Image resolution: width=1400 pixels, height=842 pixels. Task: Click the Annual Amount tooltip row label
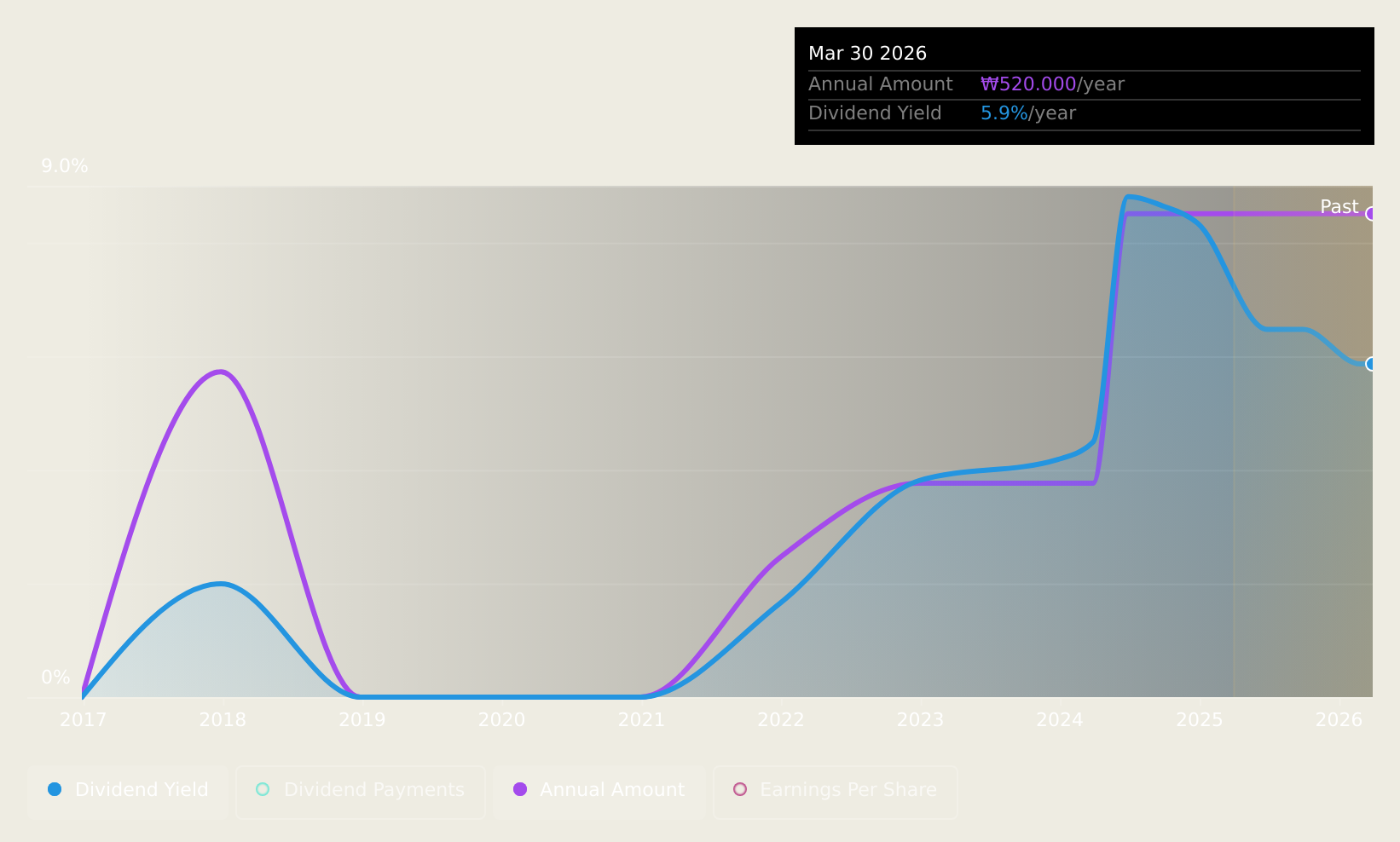pyautogui.click(x=881, y=84)
